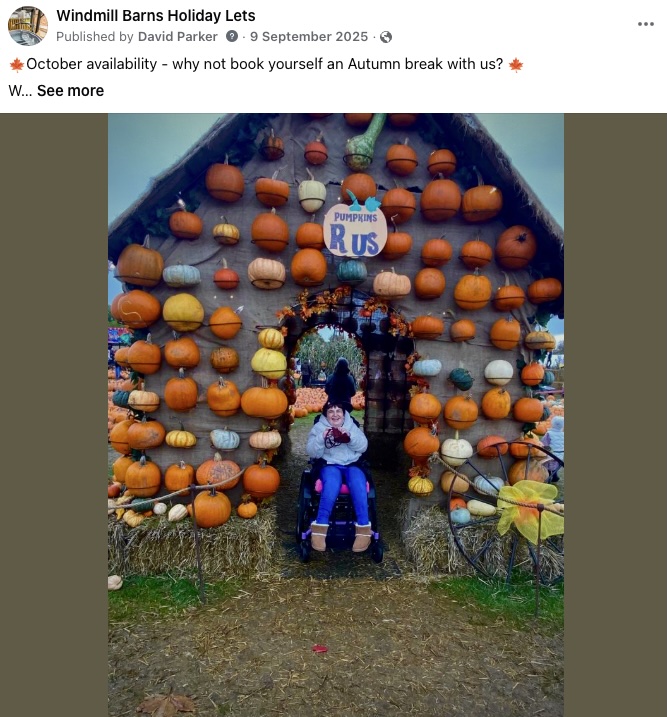The width and height of the screenshot is (667, 717).
Task: Open post options three-dot menu
Action: tap(646, 24)
